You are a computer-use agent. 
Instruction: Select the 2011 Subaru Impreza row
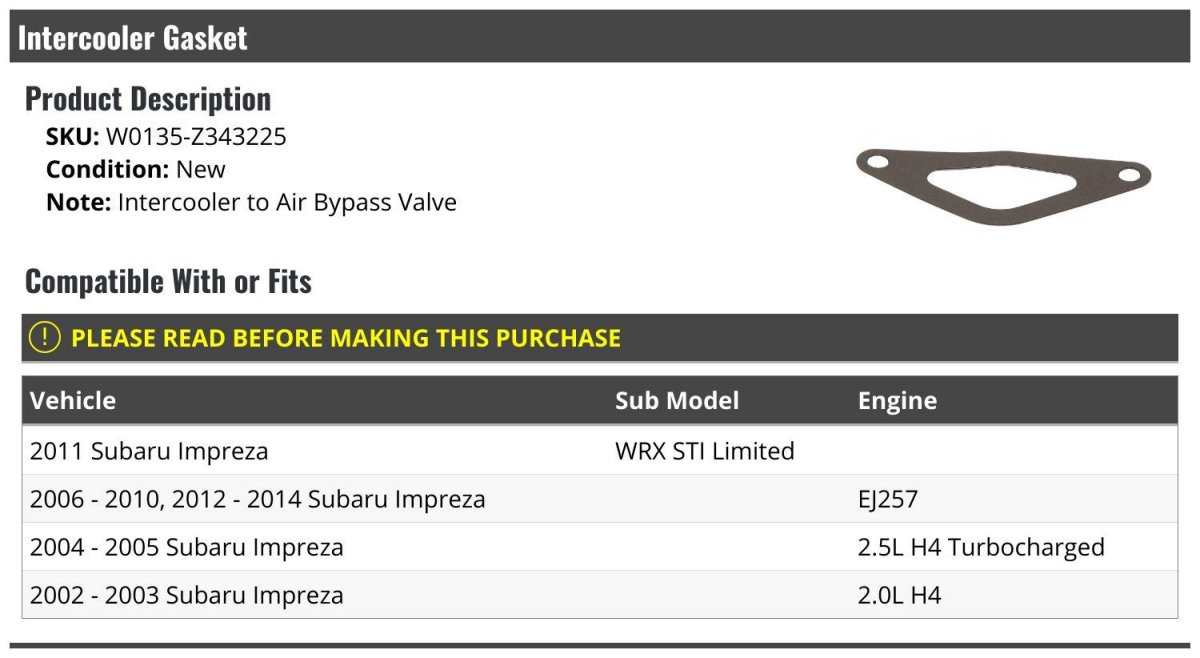point(600,451)
